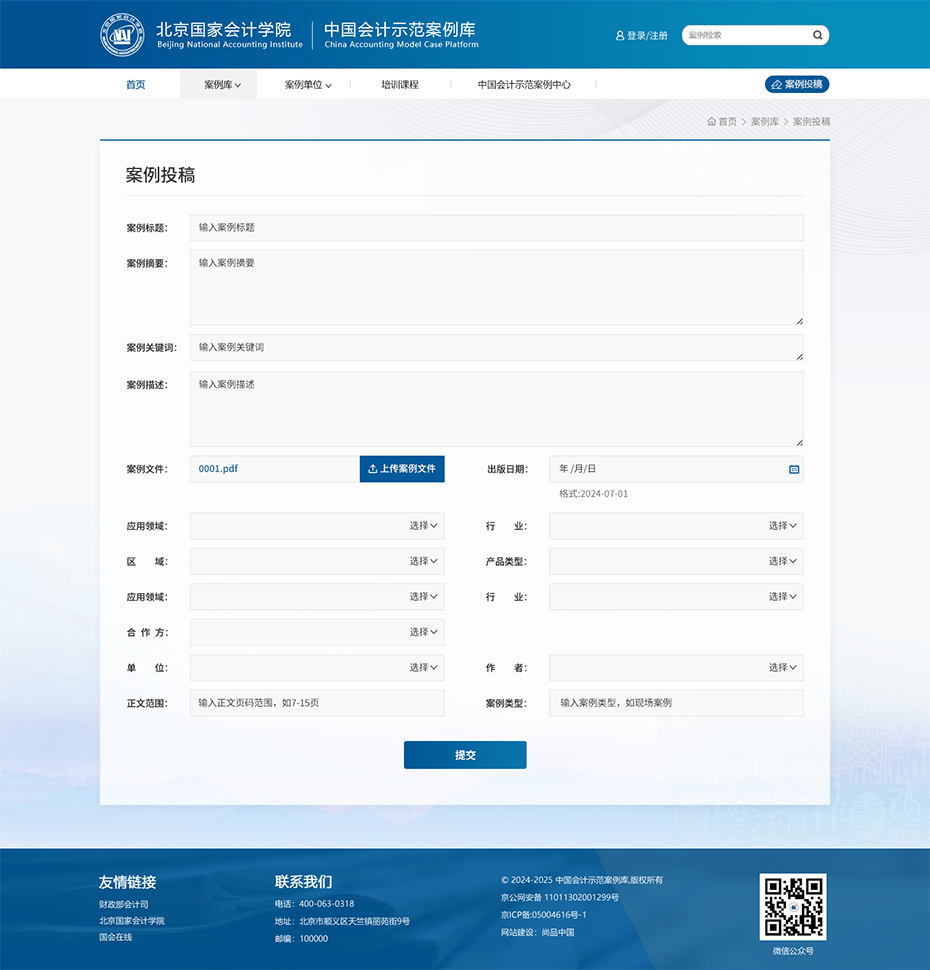Click the search magnifier icon
This screenshot has width=930, height=970.
click(x=817, y=34)
